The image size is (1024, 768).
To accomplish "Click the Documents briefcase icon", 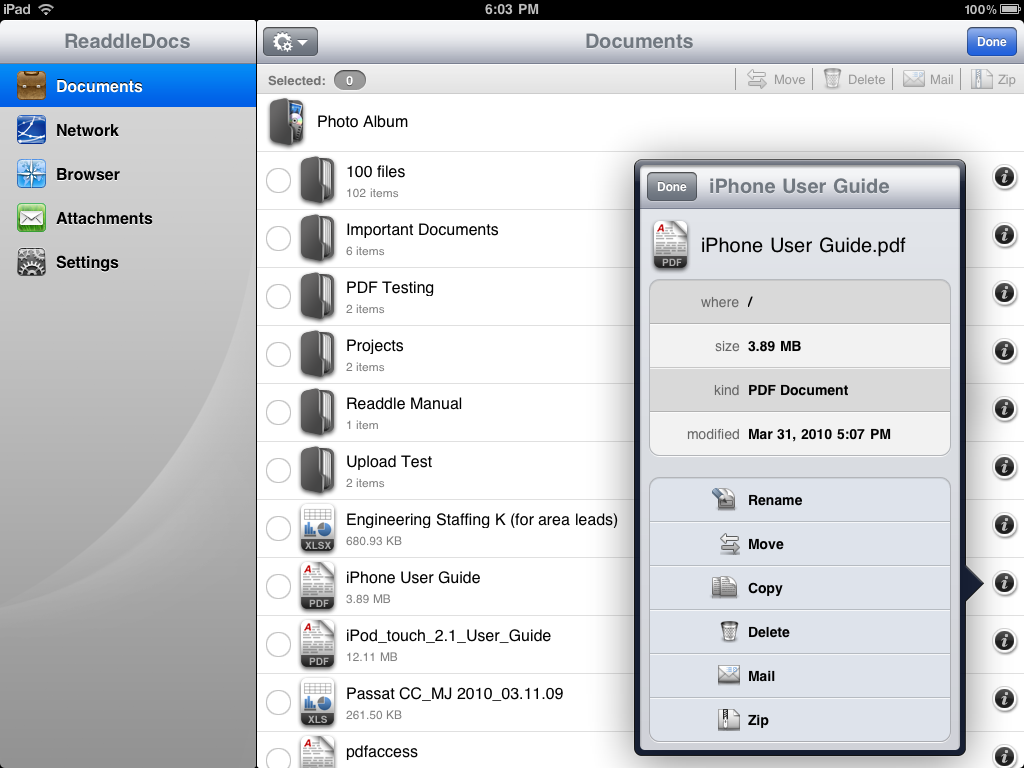I will (31, 86).
